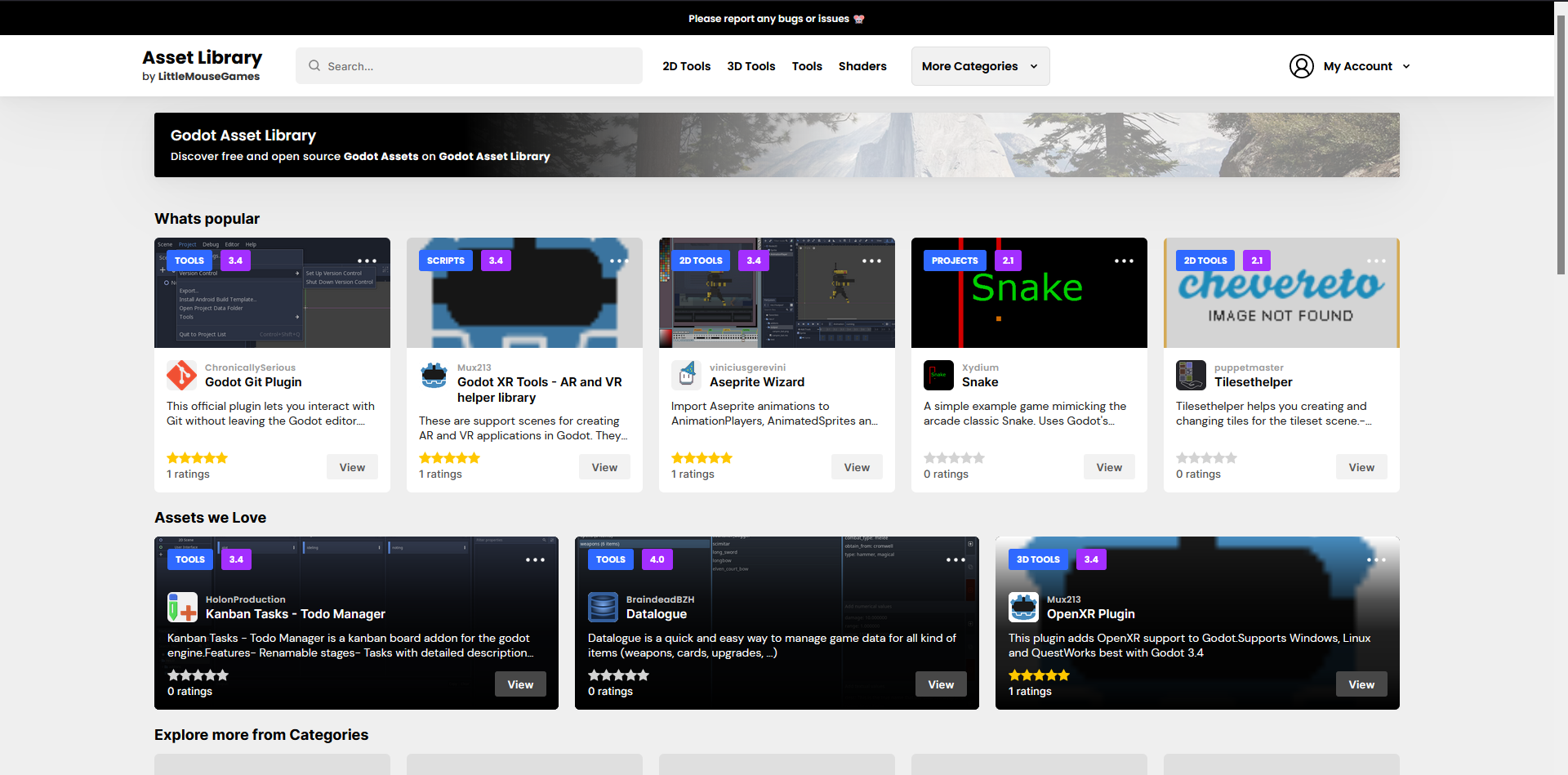Open the Shaders category
This screenshot has width=1568, height=775.
pyautogui.click(x=862, y=66)
